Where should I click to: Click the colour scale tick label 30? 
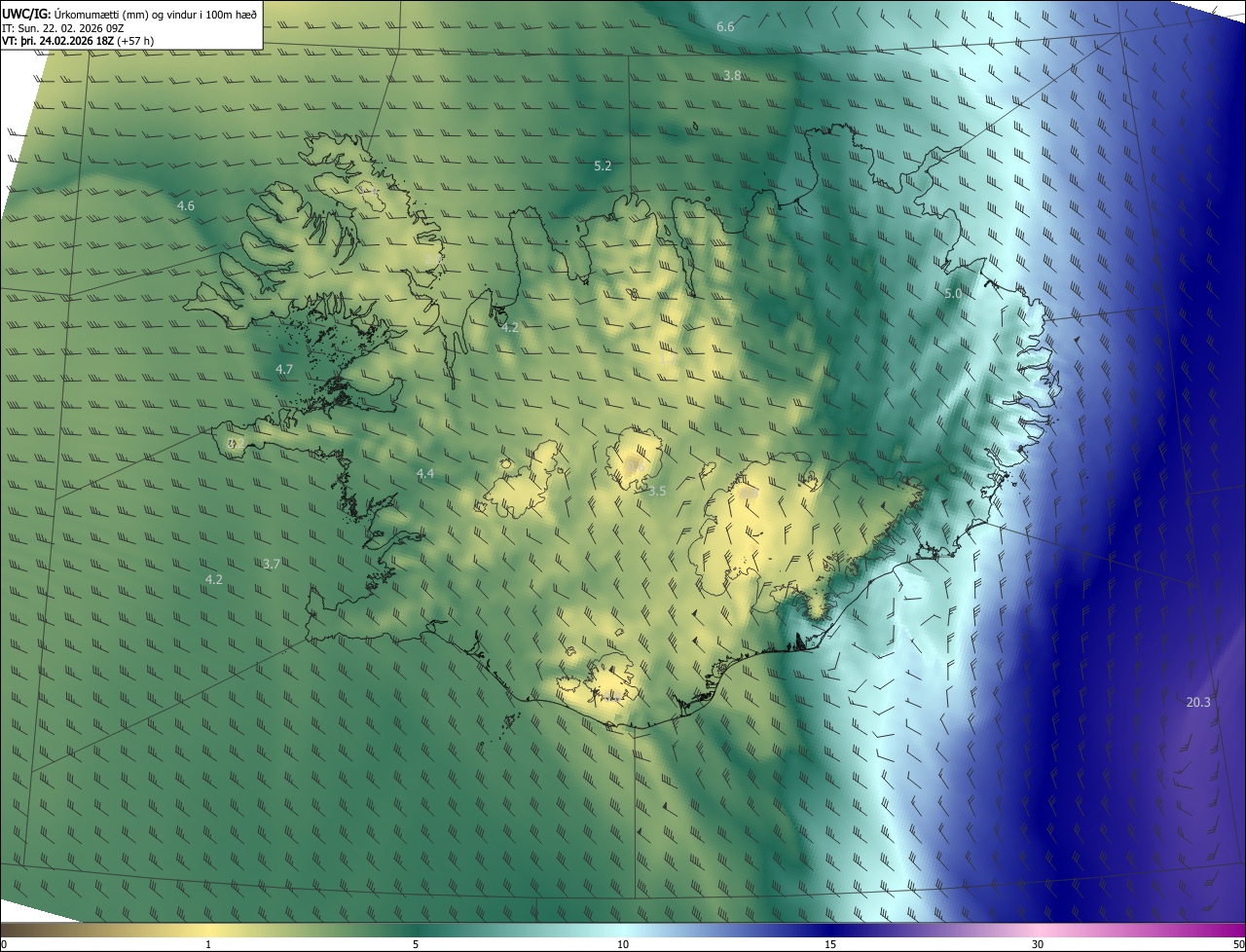coord(1038,944)
